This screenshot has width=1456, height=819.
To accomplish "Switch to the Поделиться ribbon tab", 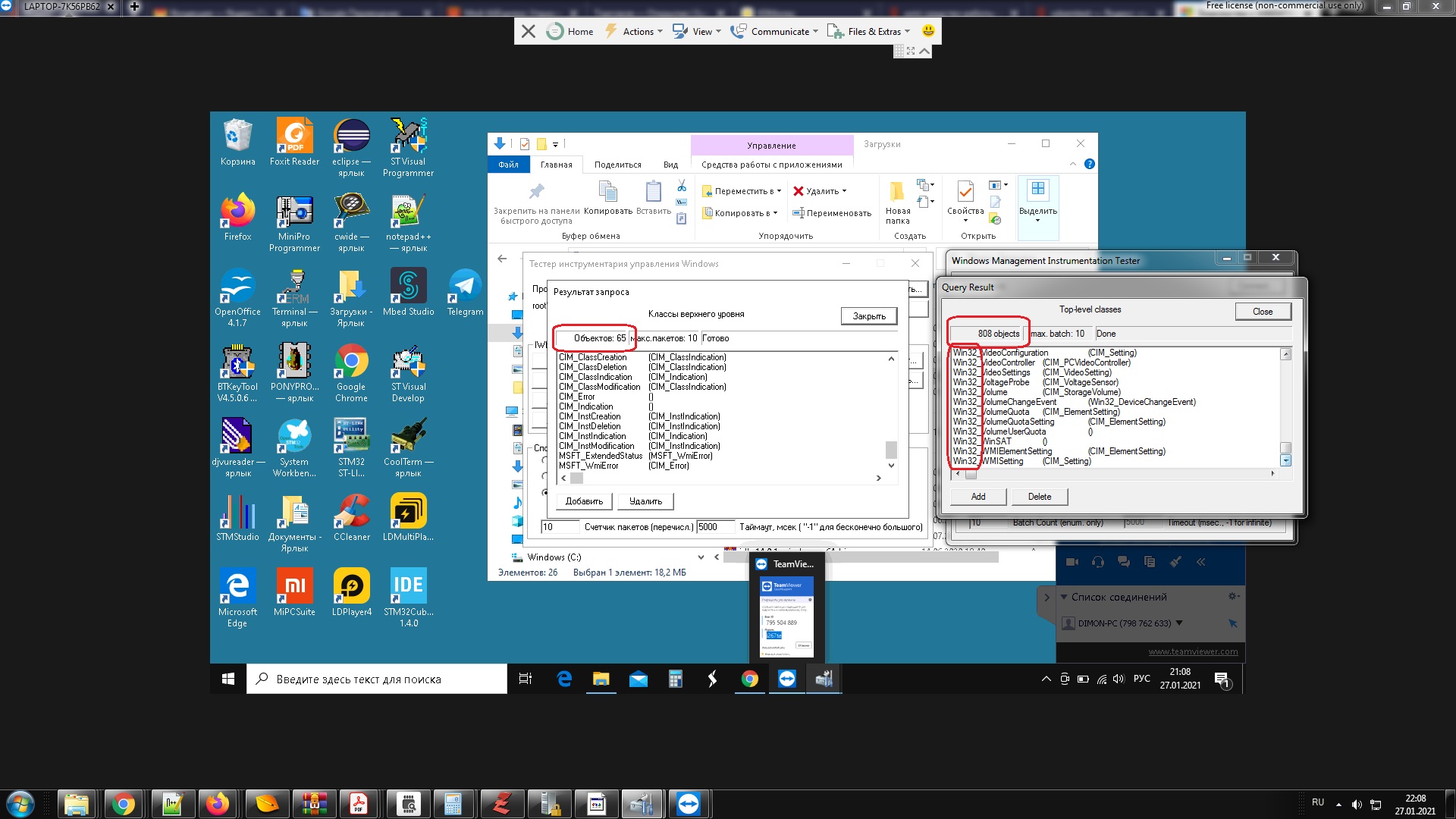I will pos(617,165).
